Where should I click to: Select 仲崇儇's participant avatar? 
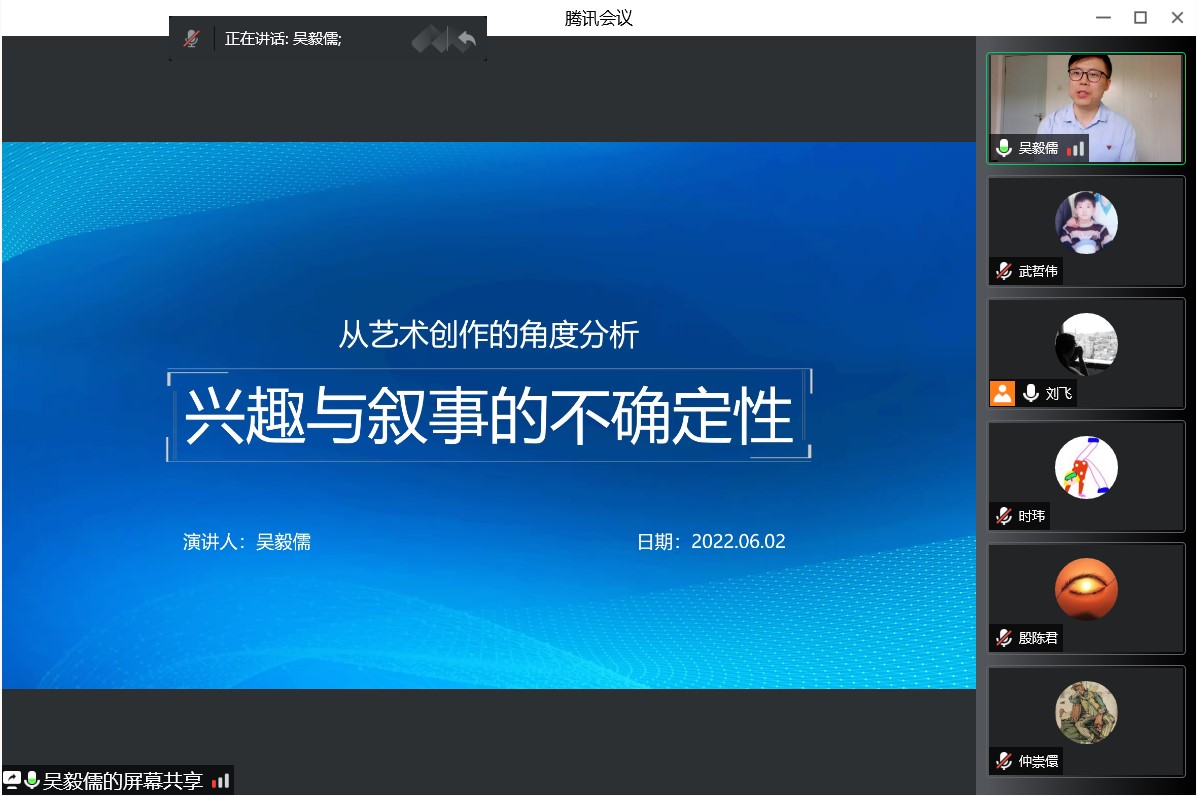pyautogui.click(x=1086, y=712)
